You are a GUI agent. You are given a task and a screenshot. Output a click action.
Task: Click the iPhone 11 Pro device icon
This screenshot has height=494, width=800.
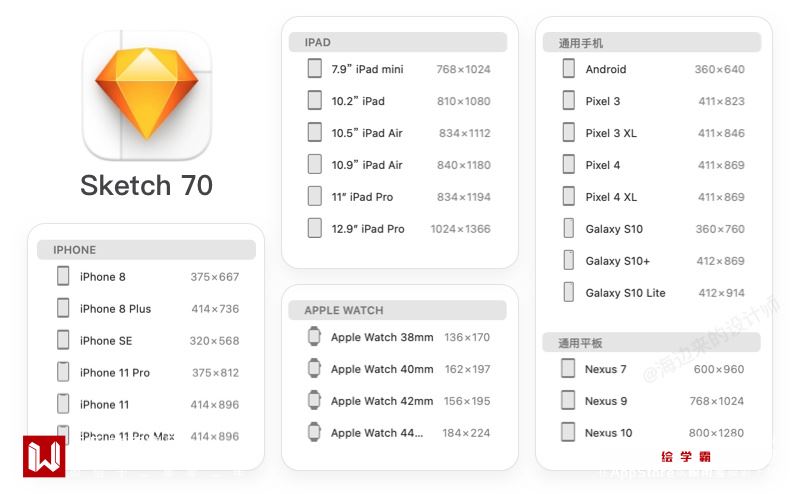(x=63, y=372)
